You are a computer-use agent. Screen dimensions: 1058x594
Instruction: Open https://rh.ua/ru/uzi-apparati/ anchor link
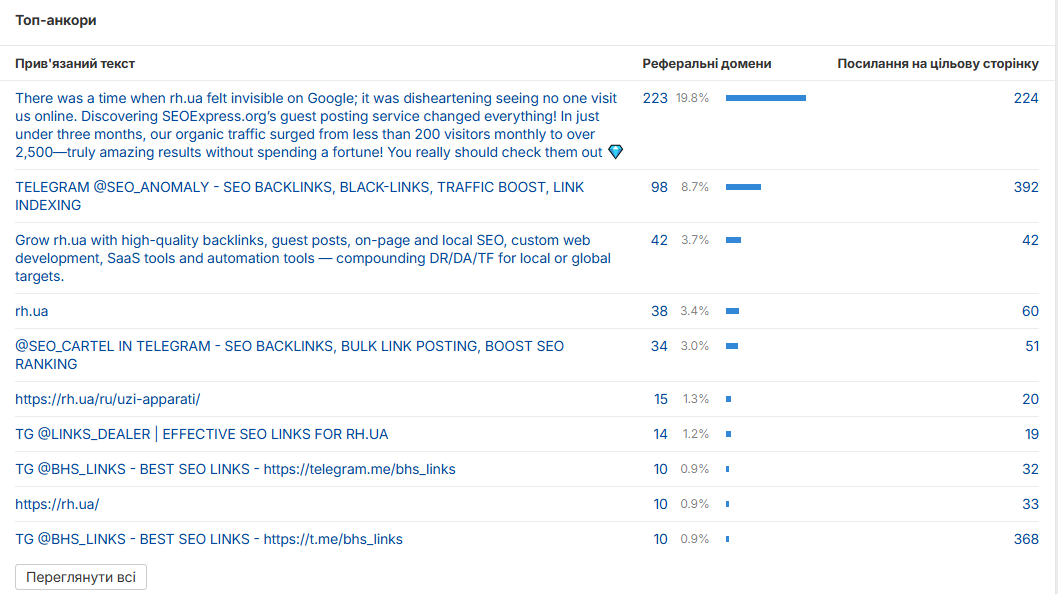point(108,399)
